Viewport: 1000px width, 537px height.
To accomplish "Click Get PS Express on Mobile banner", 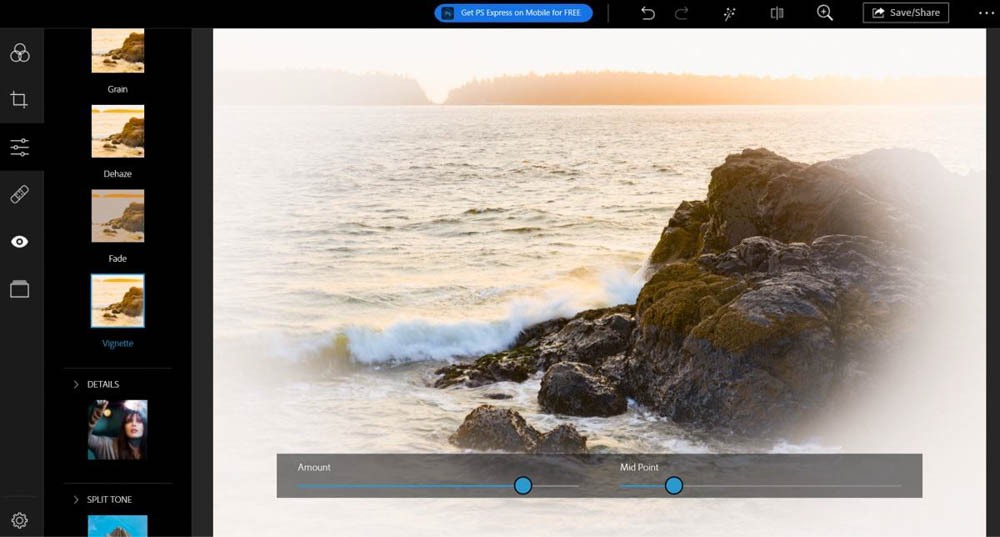I will click(513, 13).
